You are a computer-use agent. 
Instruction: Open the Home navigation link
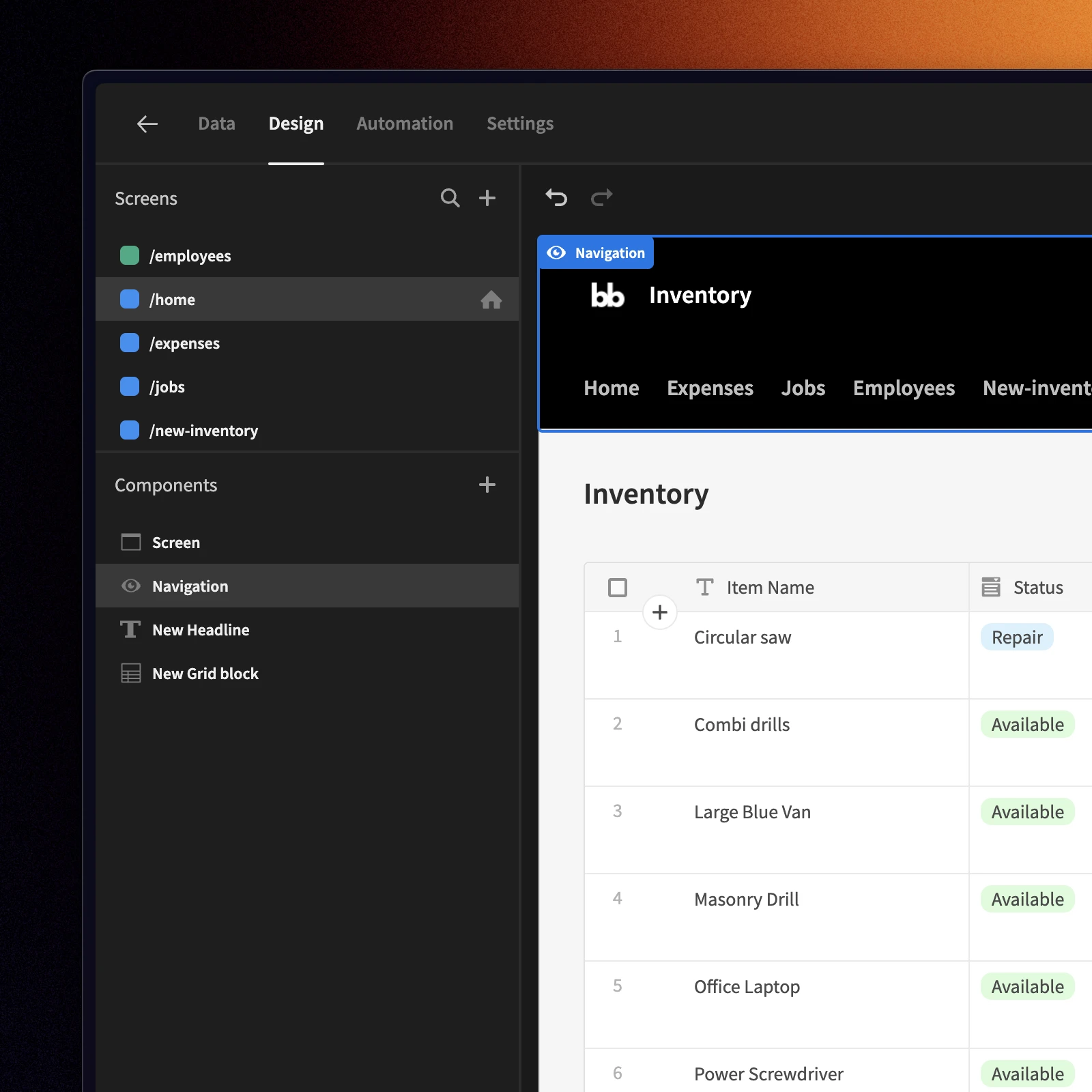(x=612, y=388)
